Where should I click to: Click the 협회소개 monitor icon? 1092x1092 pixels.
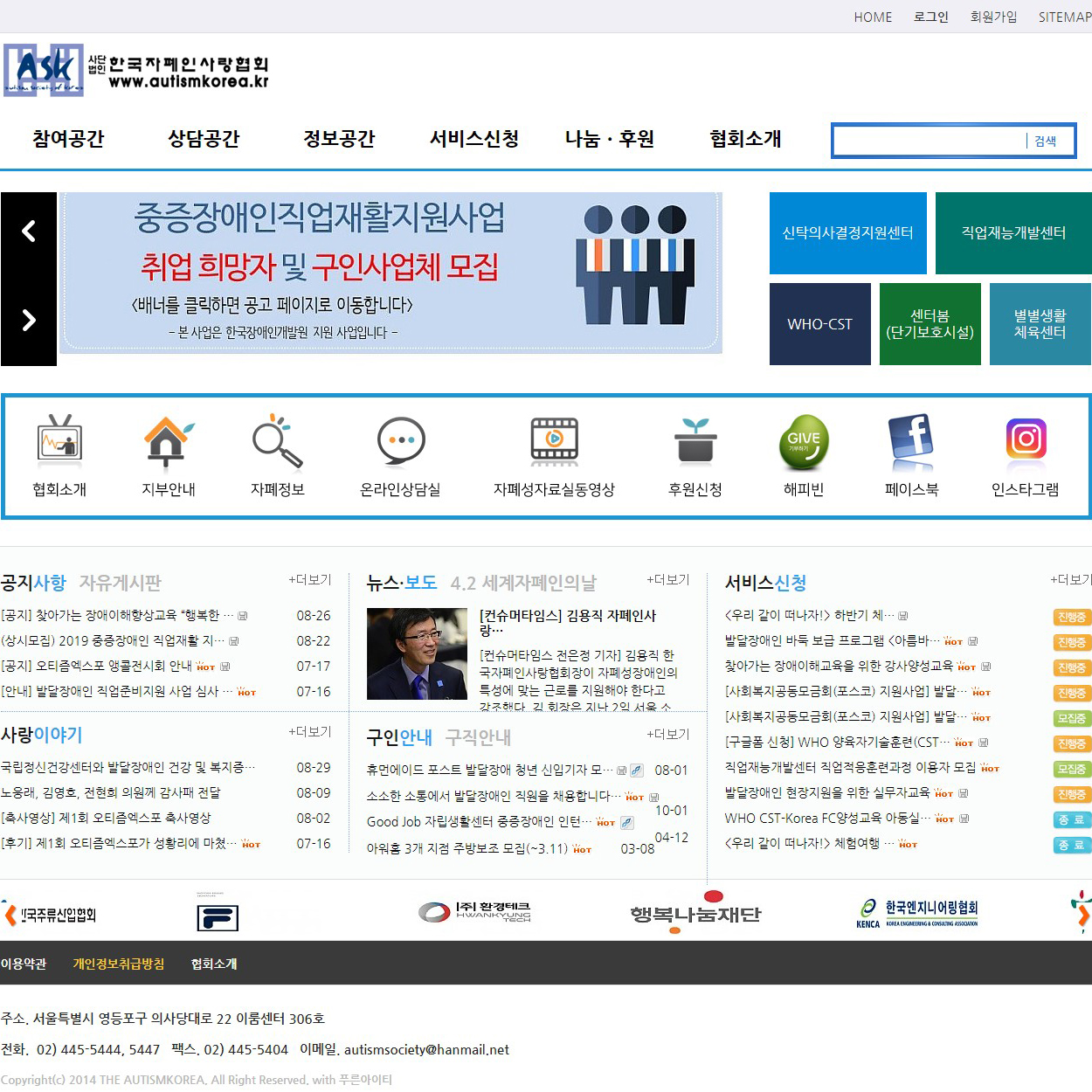point(59,439)
